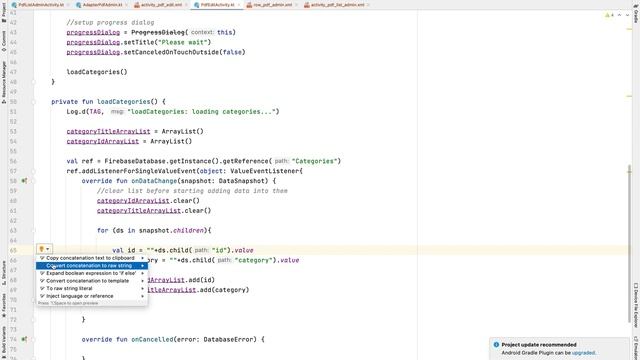
Task: Click the "category" string on line 66
Action: (253, 260)
